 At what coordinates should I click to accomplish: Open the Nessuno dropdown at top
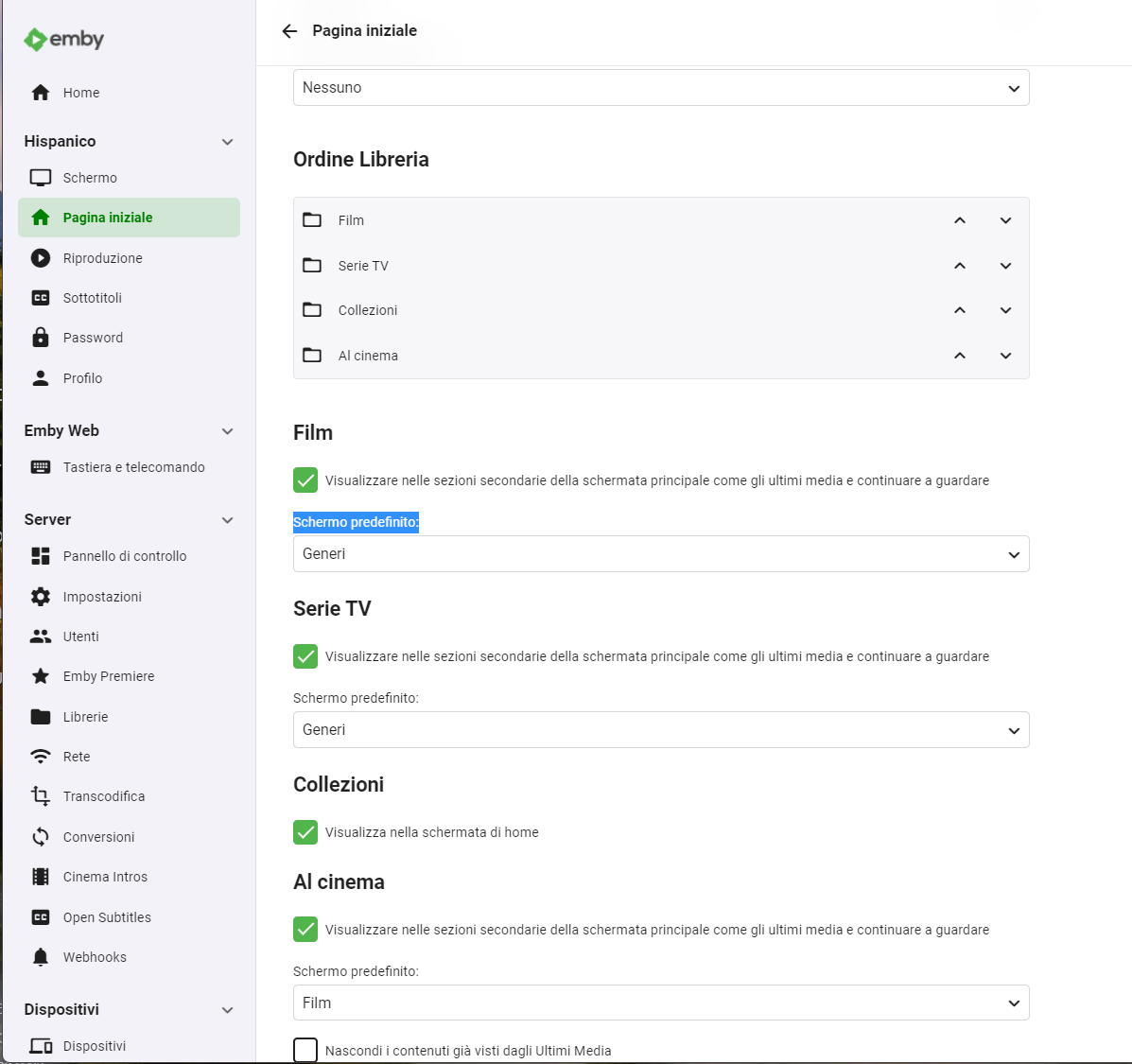pyautogui.click(x=660, y=88)
